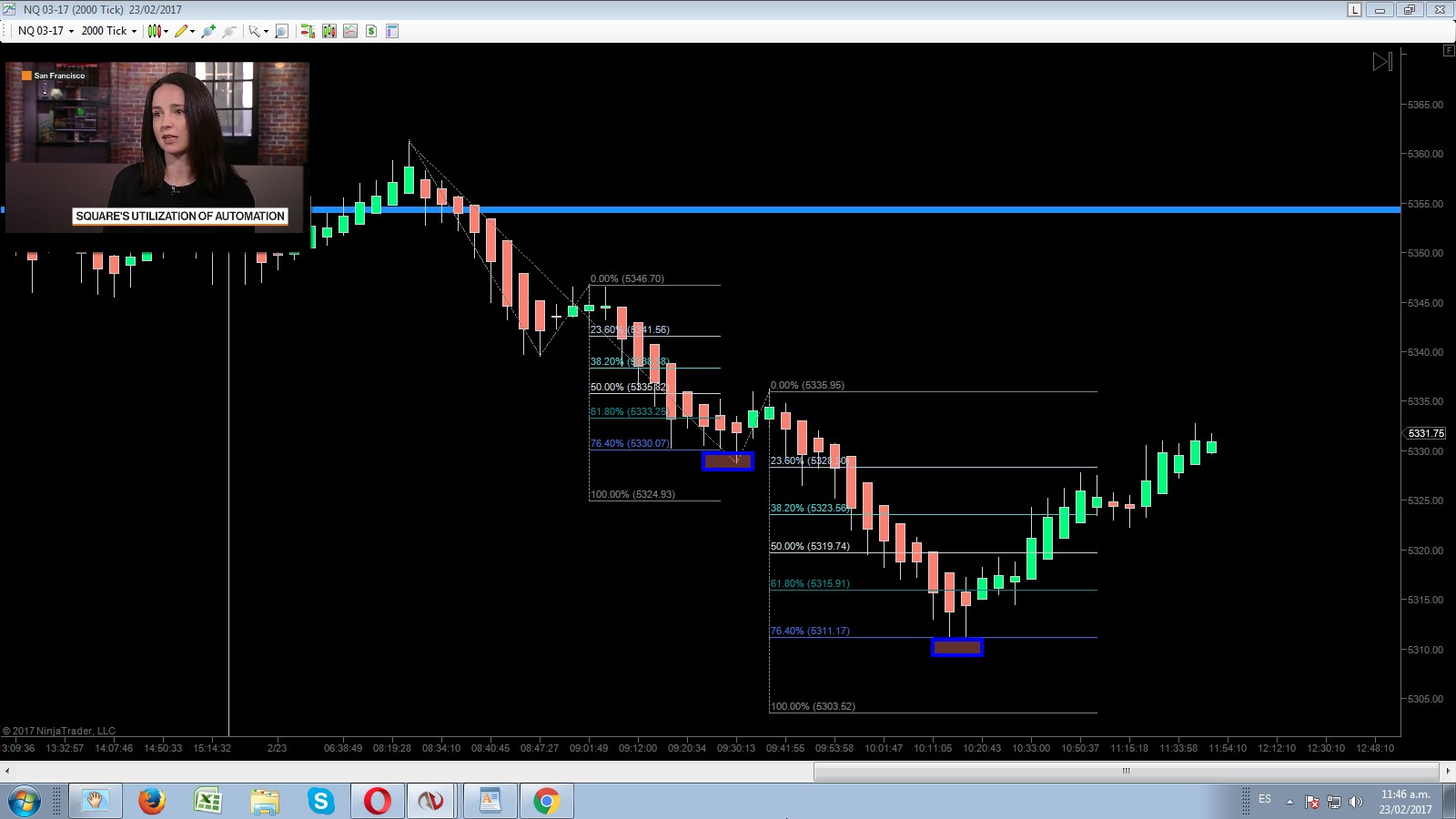
Task: Click the taskbar clock showing 11:46 a.m.
Action: coord(1406,802)
